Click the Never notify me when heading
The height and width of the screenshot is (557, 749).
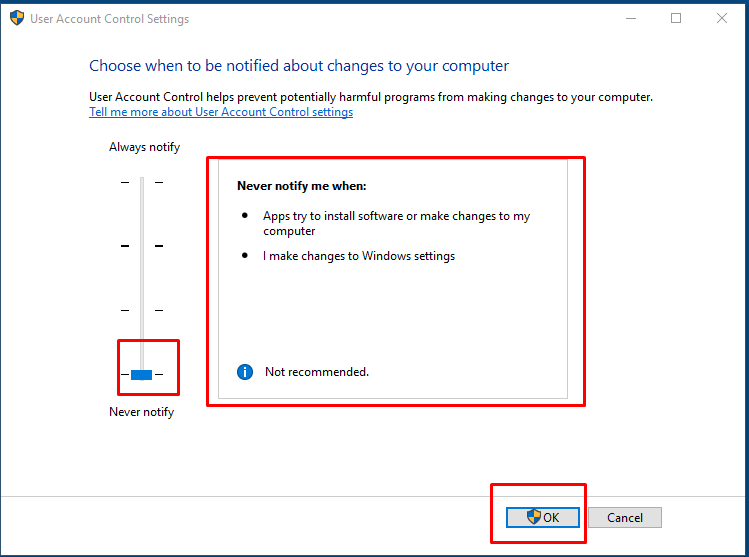(x=301, y=186)
